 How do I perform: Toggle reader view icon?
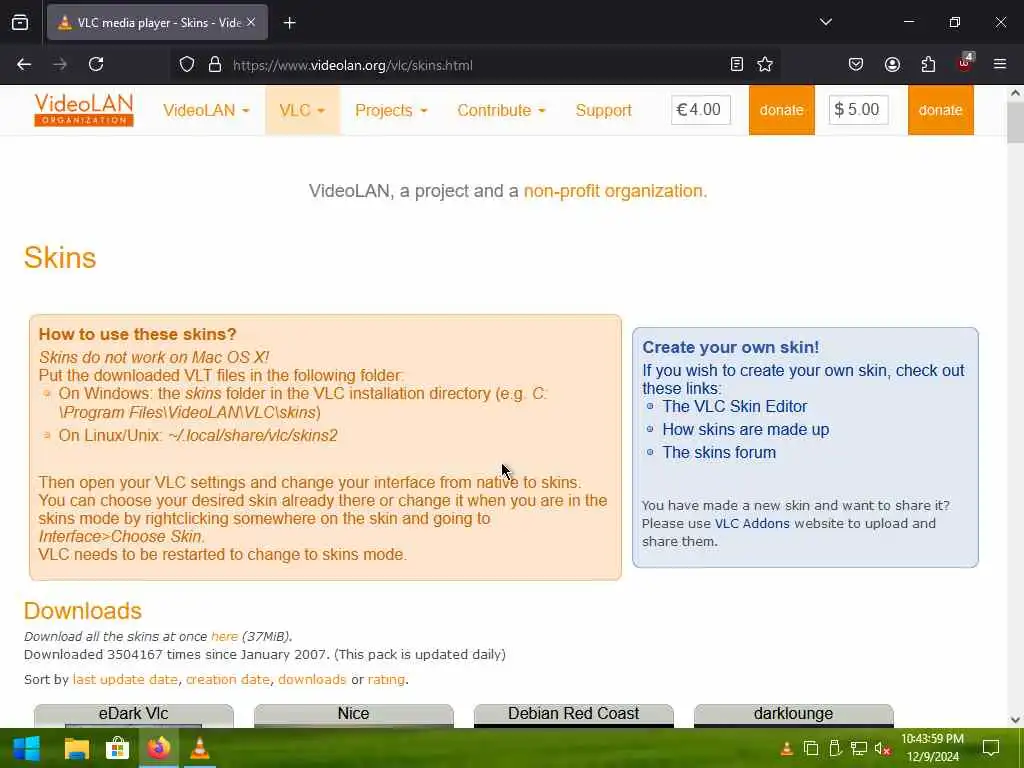[737, 64]
